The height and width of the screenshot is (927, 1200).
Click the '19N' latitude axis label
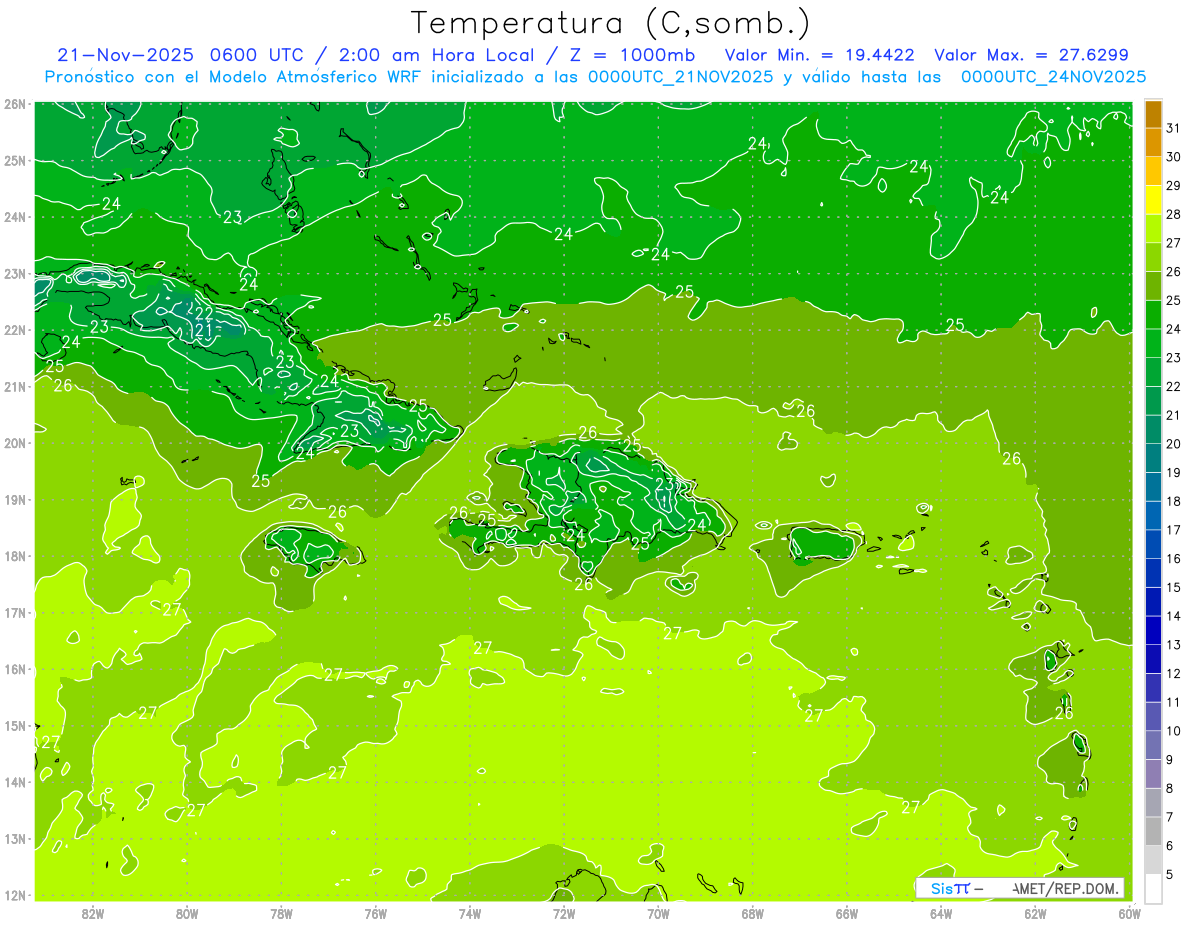point(16,499)
